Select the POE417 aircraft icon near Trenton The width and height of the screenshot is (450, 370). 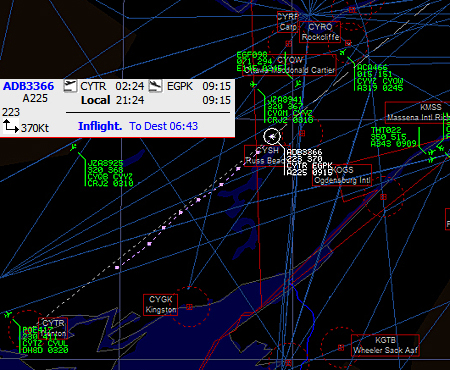[8, 314]
